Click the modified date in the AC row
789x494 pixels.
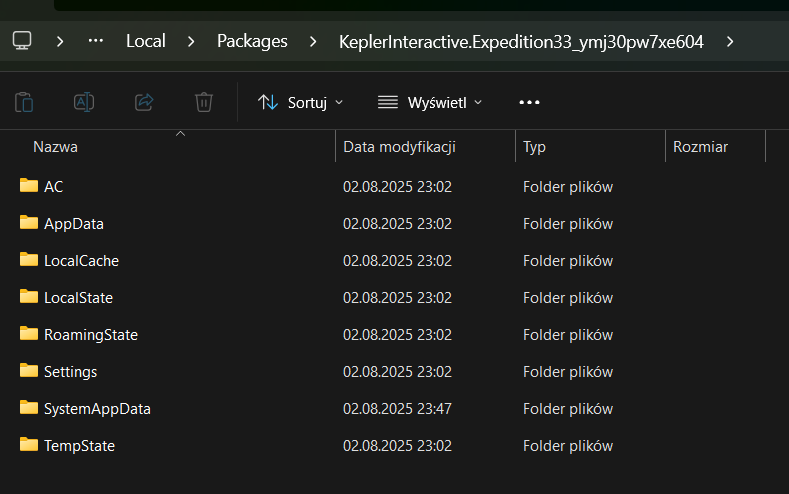[397, 187]
